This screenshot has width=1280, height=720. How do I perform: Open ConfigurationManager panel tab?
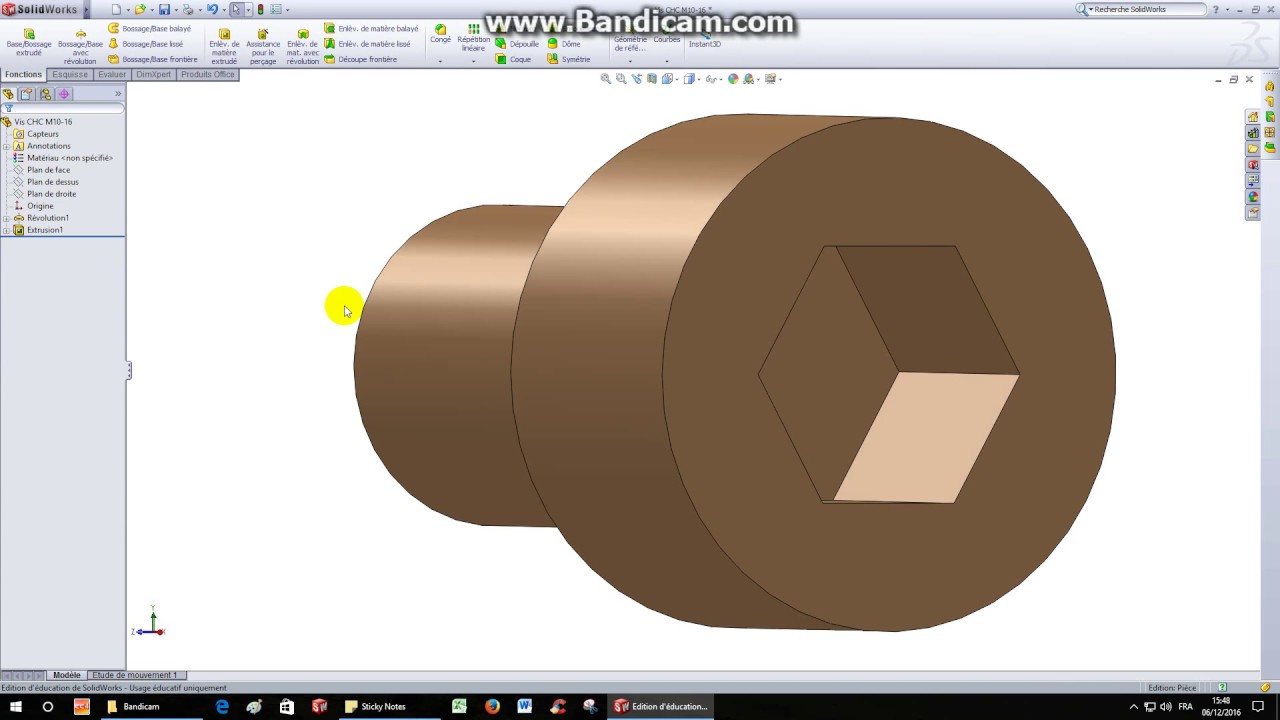click(46, 94)
